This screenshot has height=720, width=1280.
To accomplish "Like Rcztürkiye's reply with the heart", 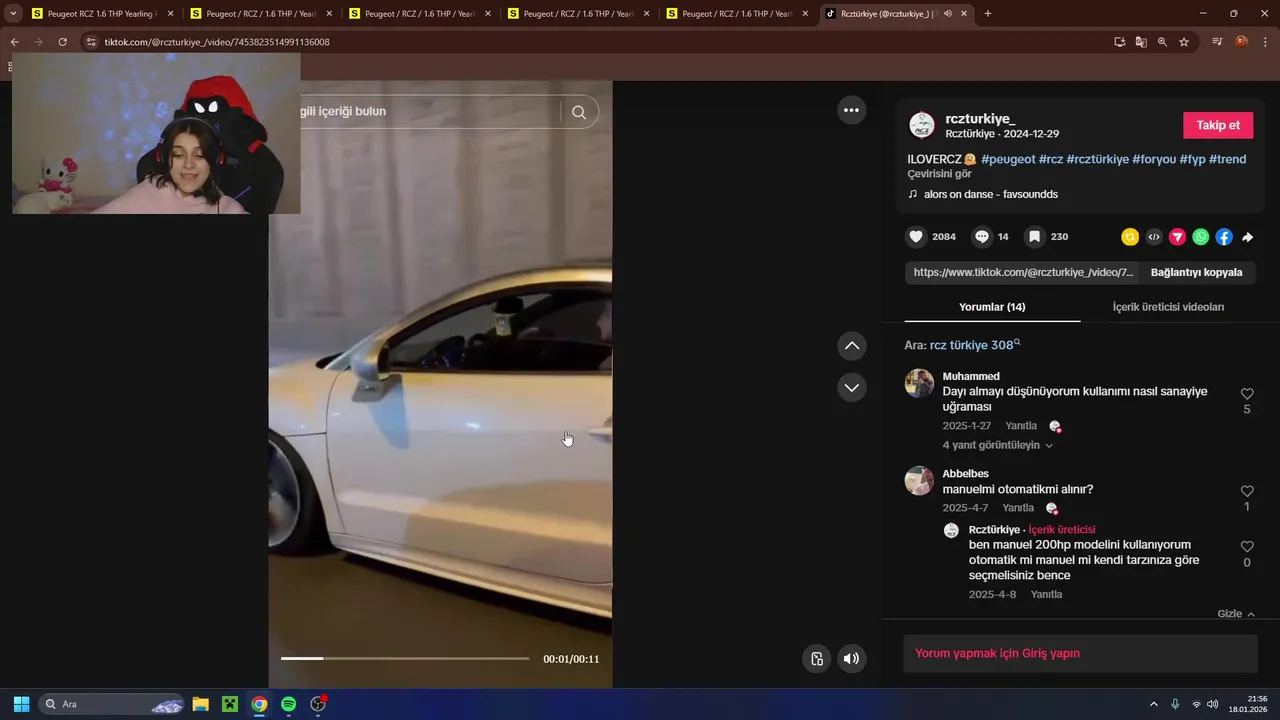I will (1247, 547).
